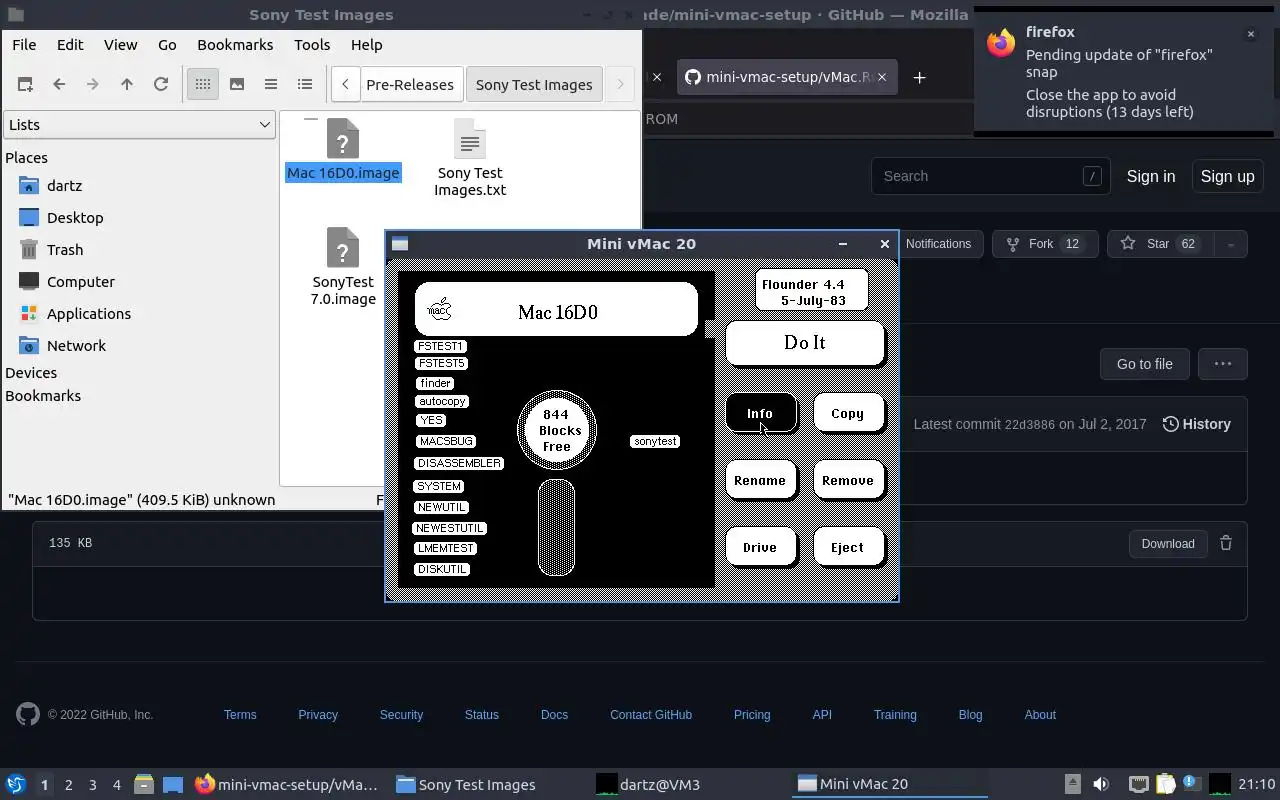Select finder file in Flounder list
Screen dimensions: 1280x800
(435, 383)
